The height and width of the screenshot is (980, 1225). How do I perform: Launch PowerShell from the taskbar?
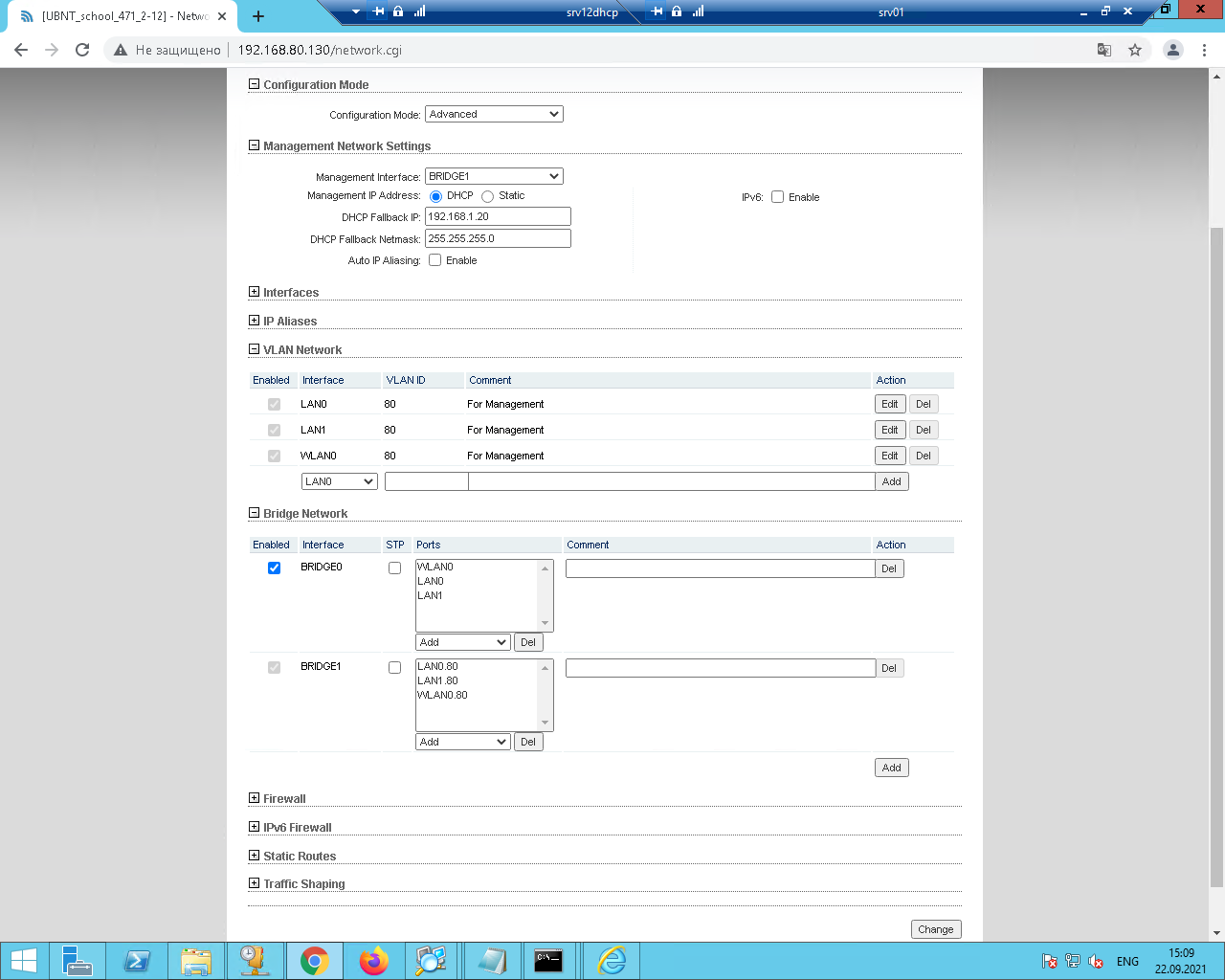pos(137,961)
